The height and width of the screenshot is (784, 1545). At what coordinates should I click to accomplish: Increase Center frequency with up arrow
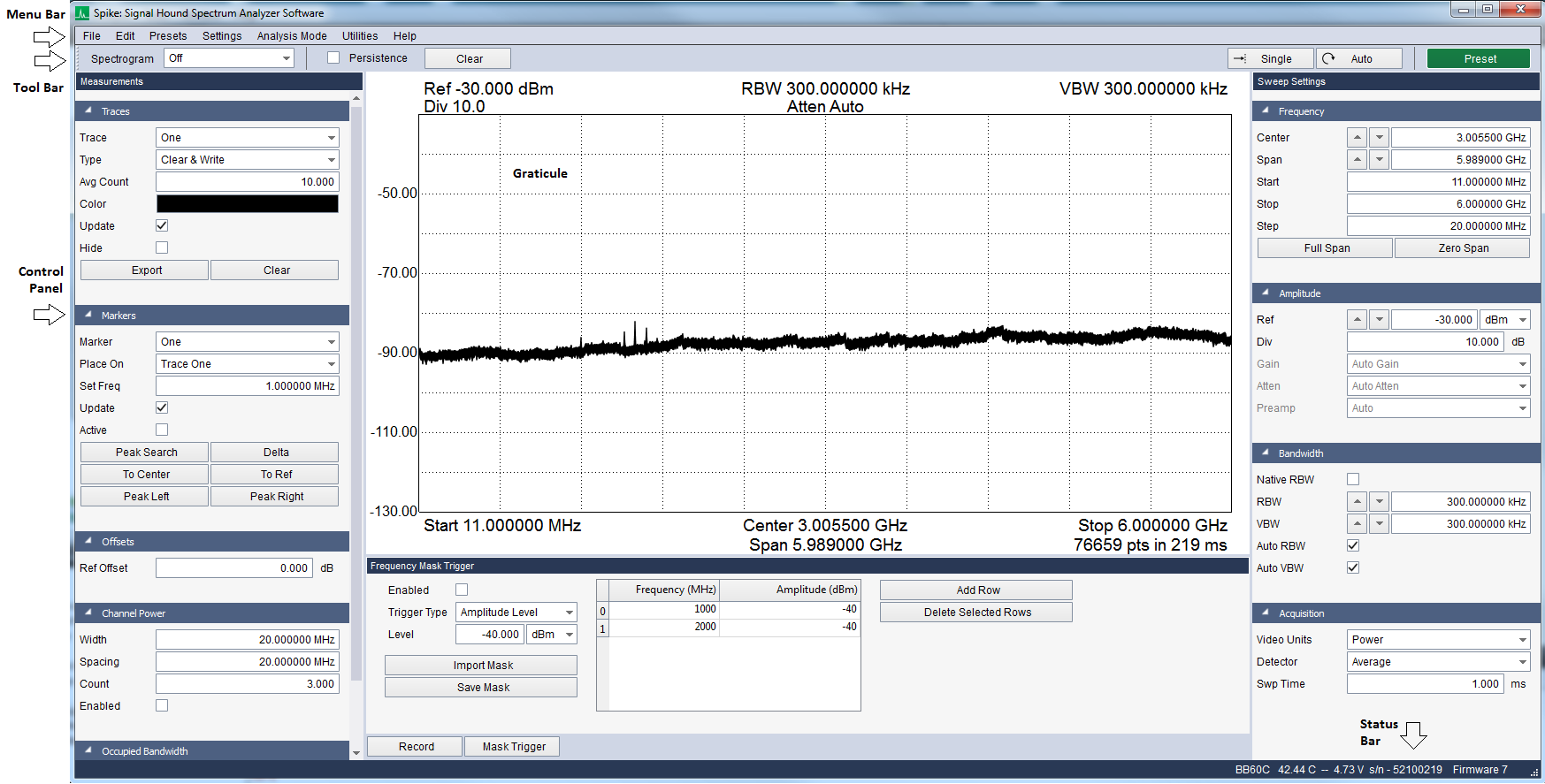1358,138
